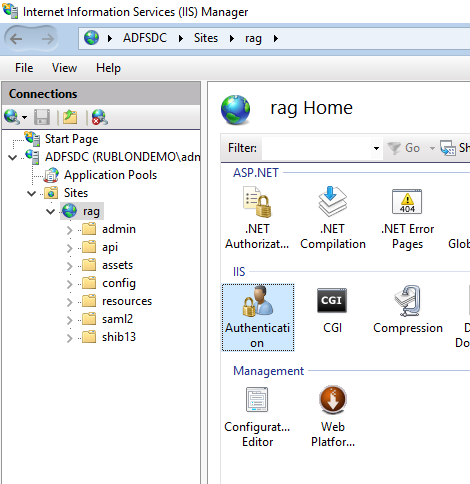Open the .NET Error Pages icon
Image resolution: width=470 pixels, height=484 pixels.
pos(407,218)
